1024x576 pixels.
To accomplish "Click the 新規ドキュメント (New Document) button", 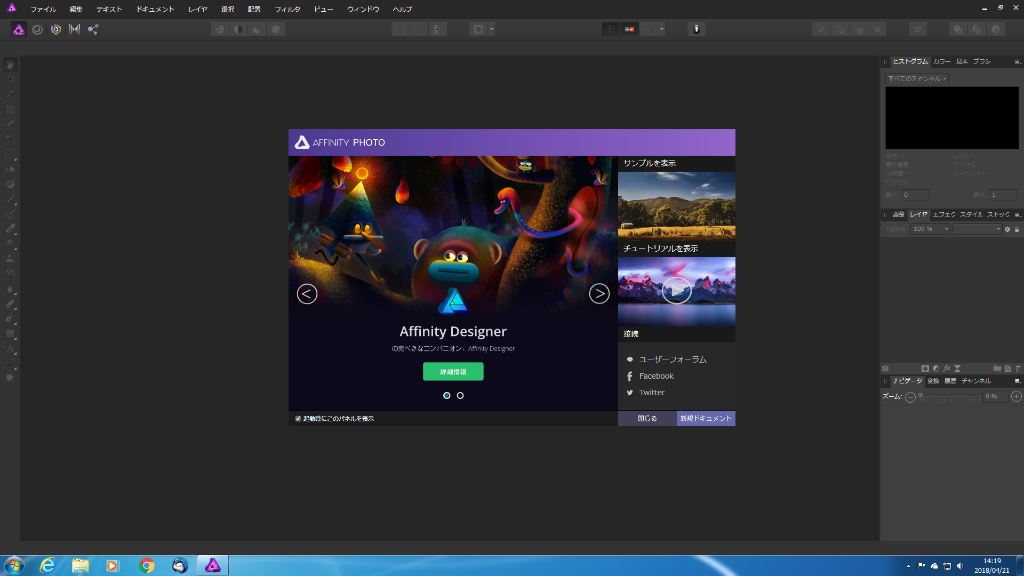I will 706,418.
